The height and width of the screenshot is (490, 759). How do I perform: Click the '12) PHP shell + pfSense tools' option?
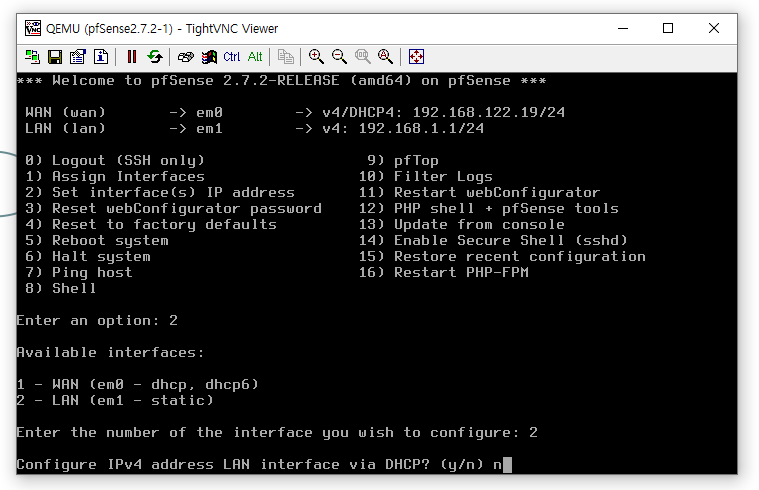click(x=488, y=209)
